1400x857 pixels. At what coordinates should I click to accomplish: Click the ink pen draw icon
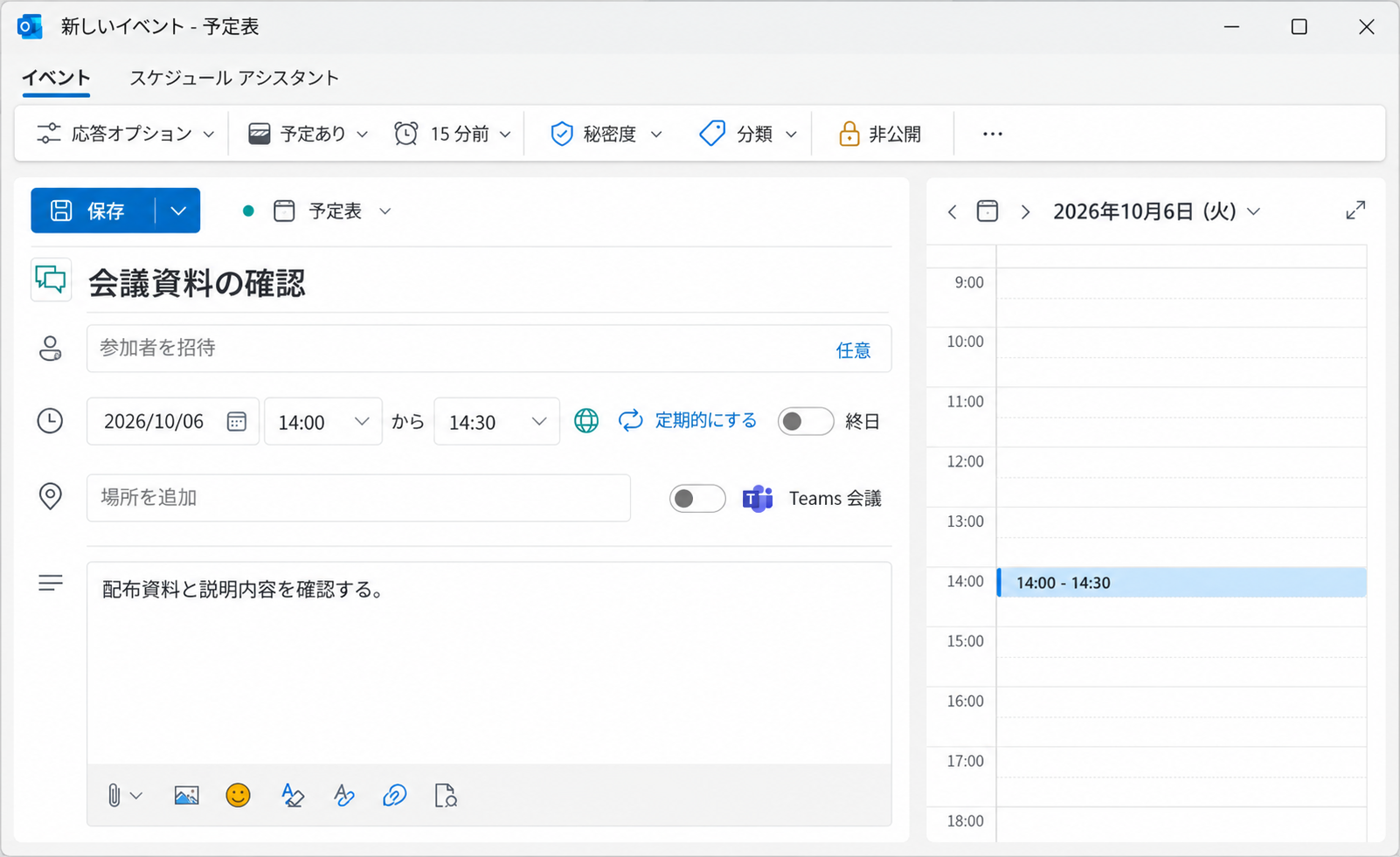click(343, 795)
